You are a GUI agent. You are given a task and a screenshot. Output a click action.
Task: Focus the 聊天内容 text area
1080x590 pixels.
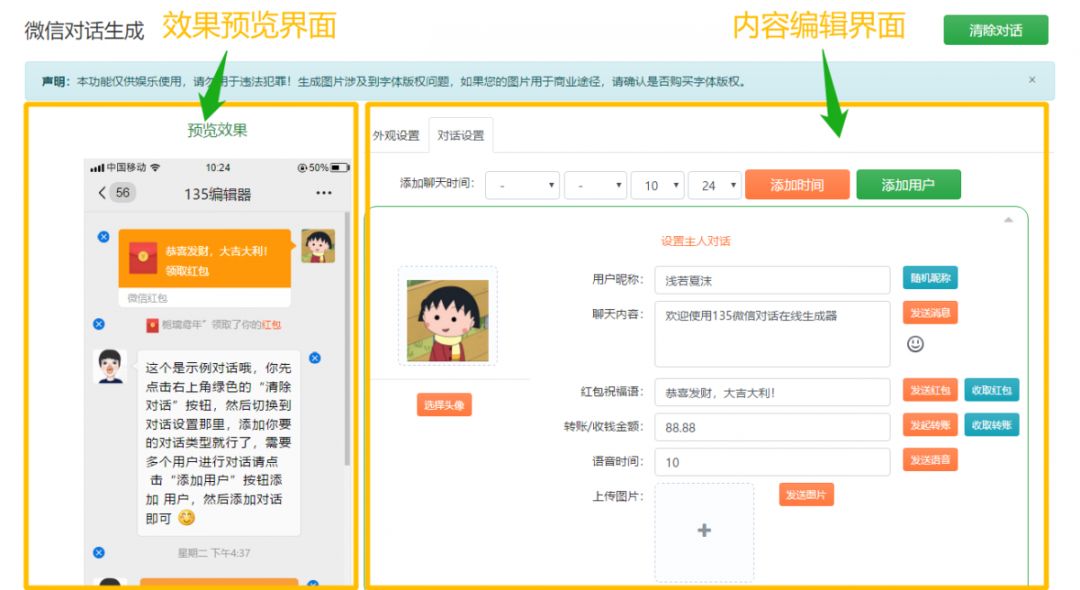coord(772,334)
